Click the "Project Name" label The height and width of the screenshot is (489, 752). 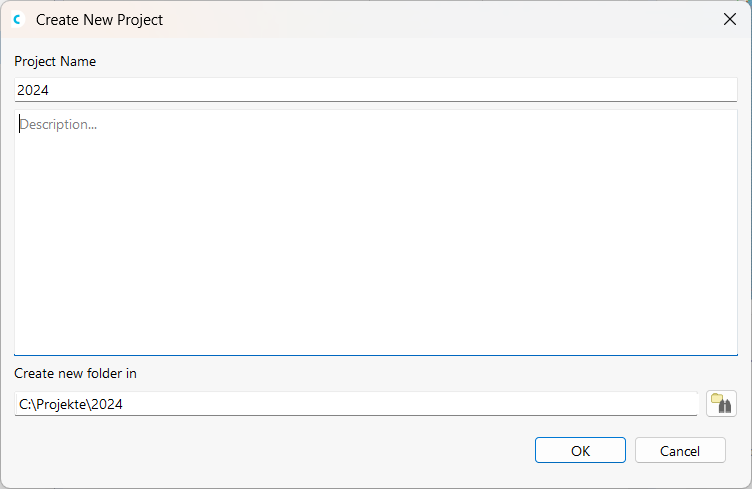[x=55, y=61]
